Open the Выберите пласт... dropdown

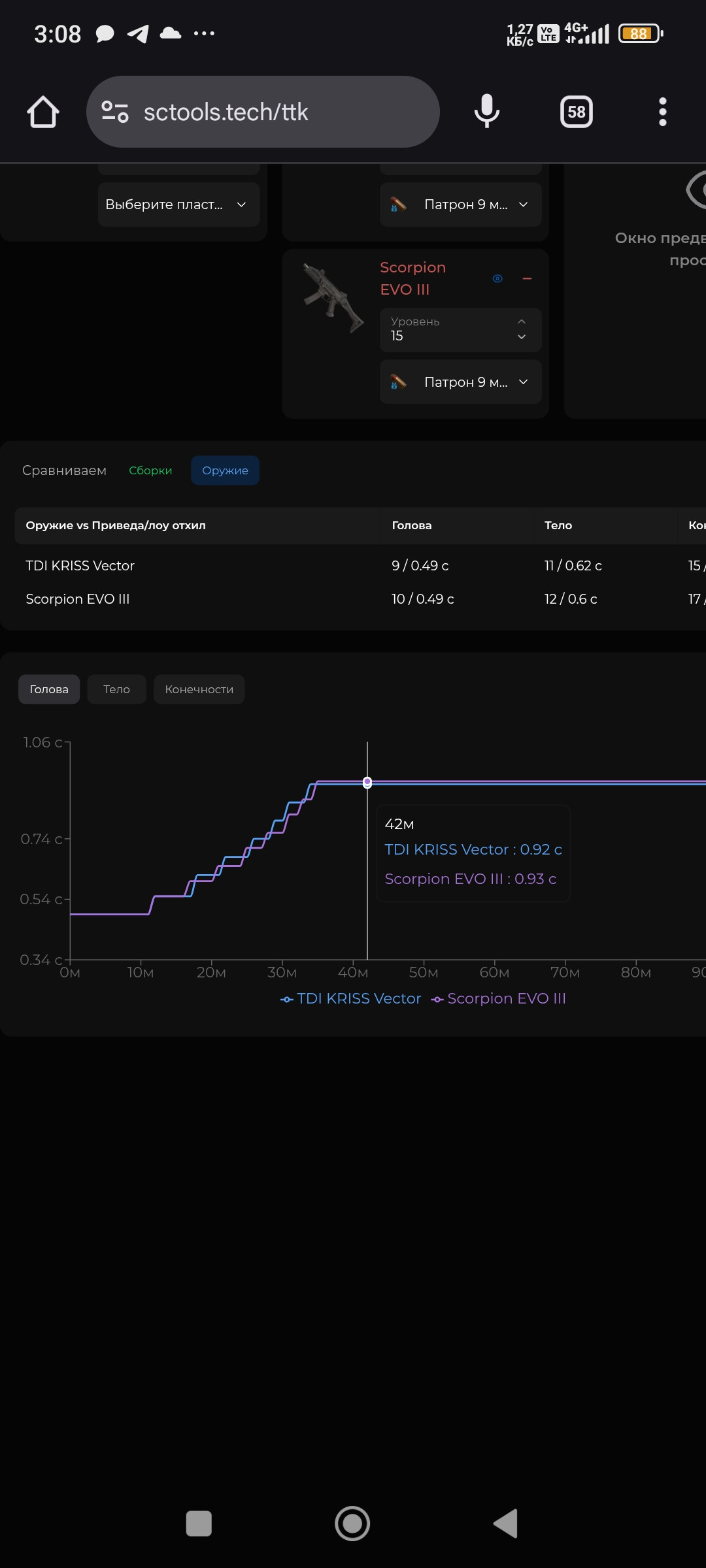tap(179, 204)
